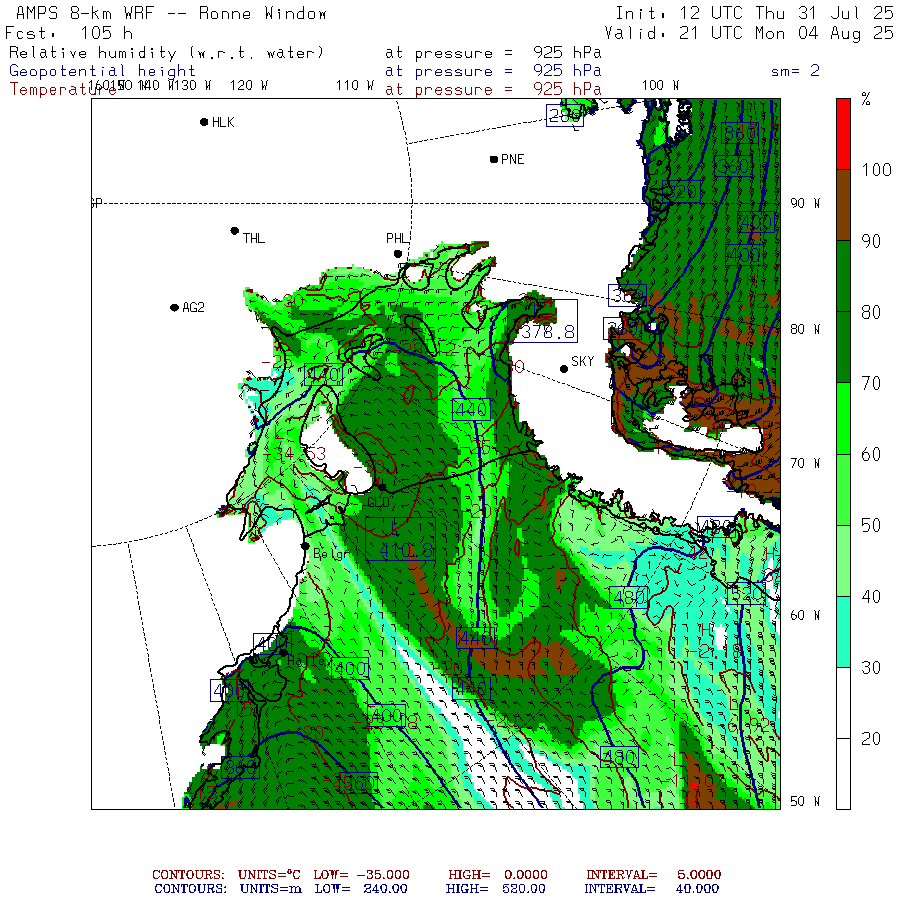Viewport: 900px width, 900px height.
Task: Click the 'INTERVAL= 5.0000' legend value
Action: pyautogui.click(x=653, y=875)
